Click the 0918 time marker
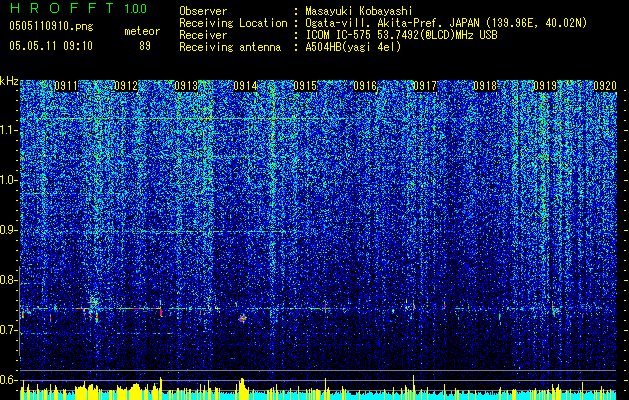The height and width of the screenshot is (400, 629). [485, 86]
